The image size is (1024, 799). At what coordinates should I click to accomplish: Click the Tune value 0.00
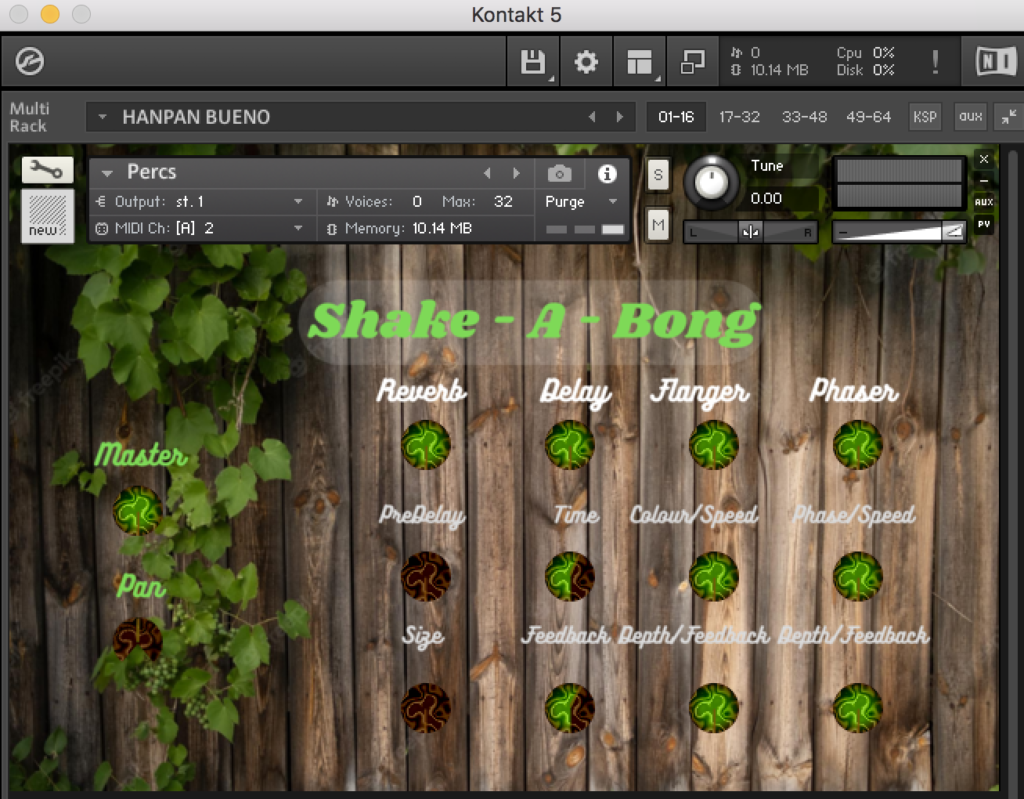(766, 198)
